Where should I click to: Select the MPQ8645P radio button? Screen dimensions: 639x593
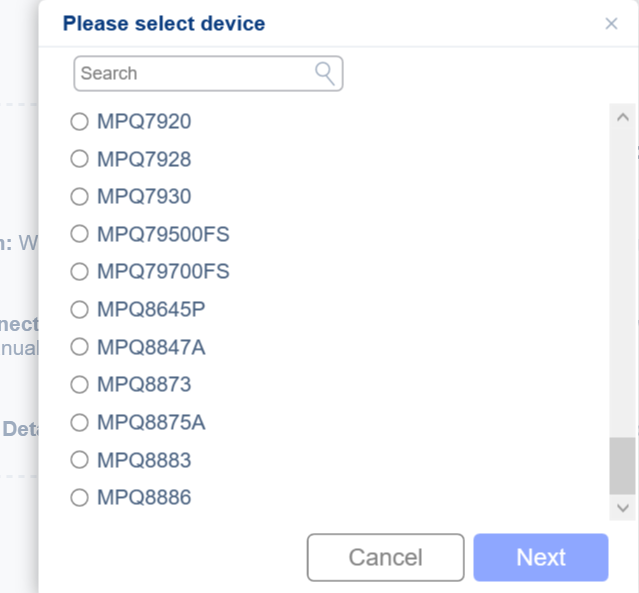[79, 309]
